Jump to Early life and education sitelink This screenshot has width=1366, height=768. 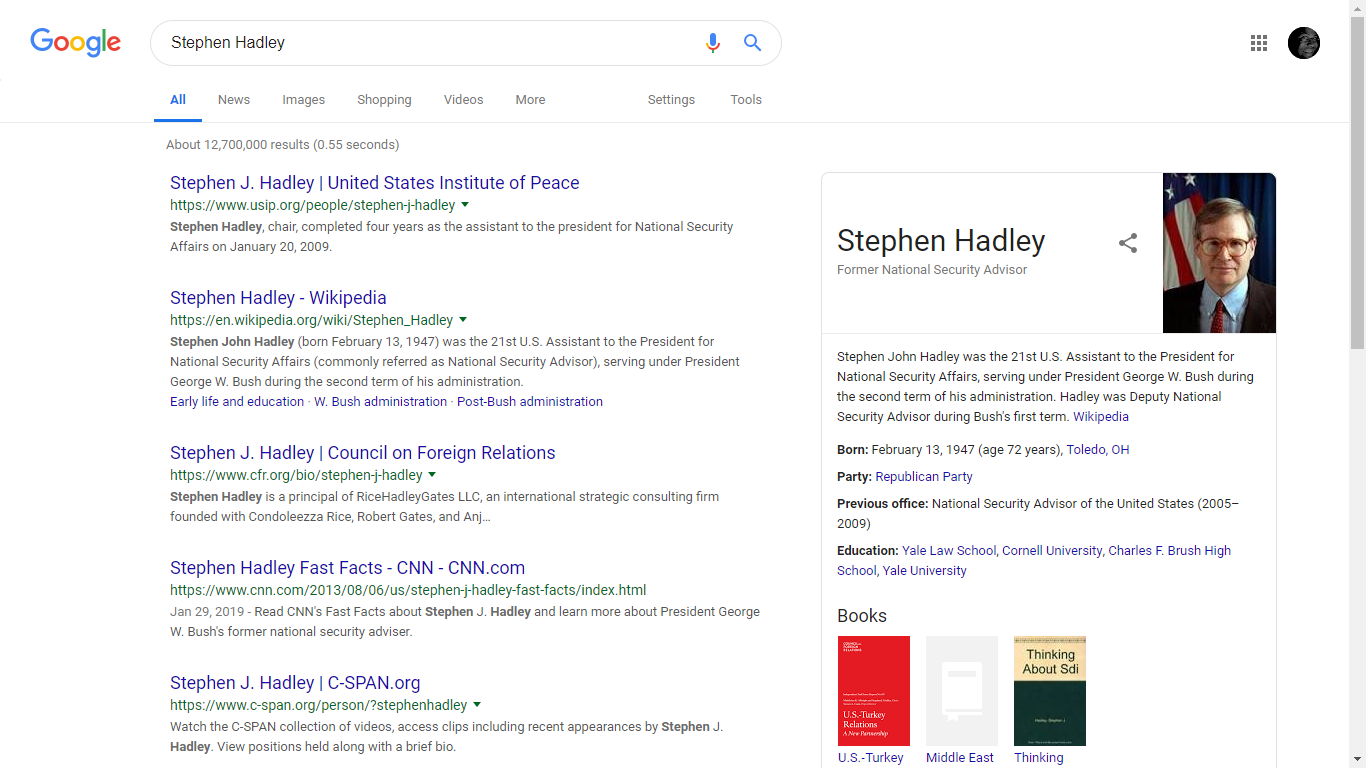237,402
